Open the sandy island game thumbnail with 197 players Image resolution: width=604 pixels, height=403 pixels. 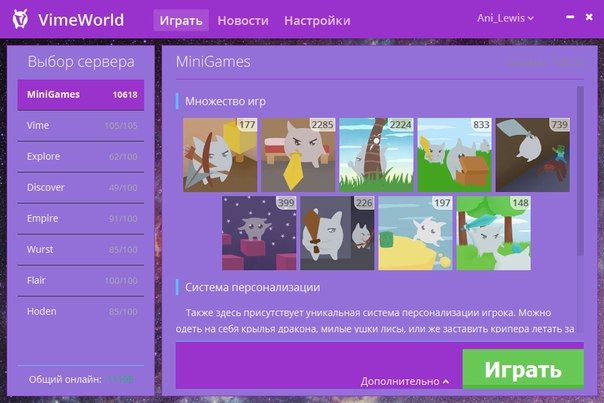416,233
